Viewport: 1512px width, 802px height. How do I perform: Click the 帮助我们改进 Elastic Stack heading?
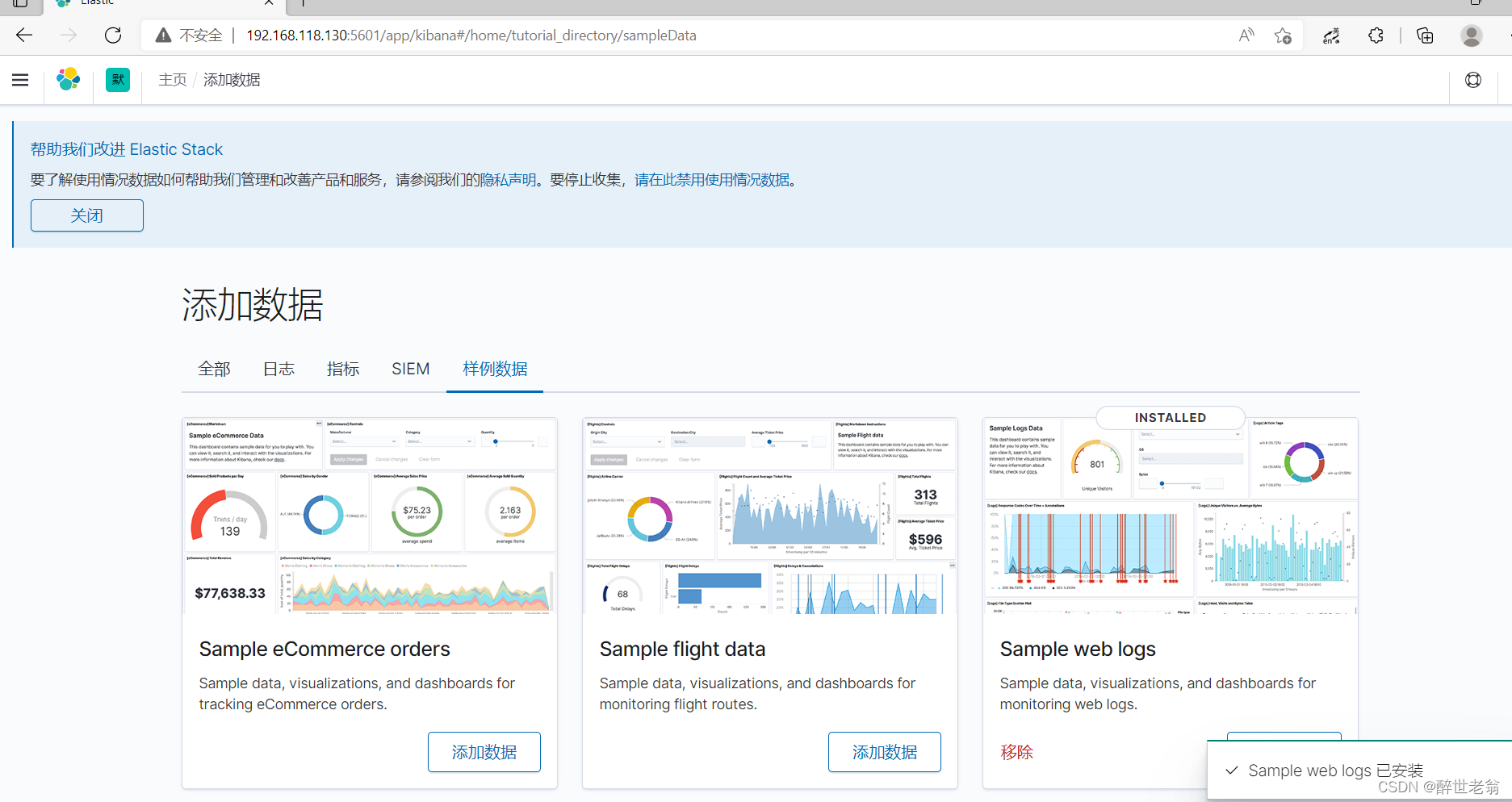(x=127, y=149)
